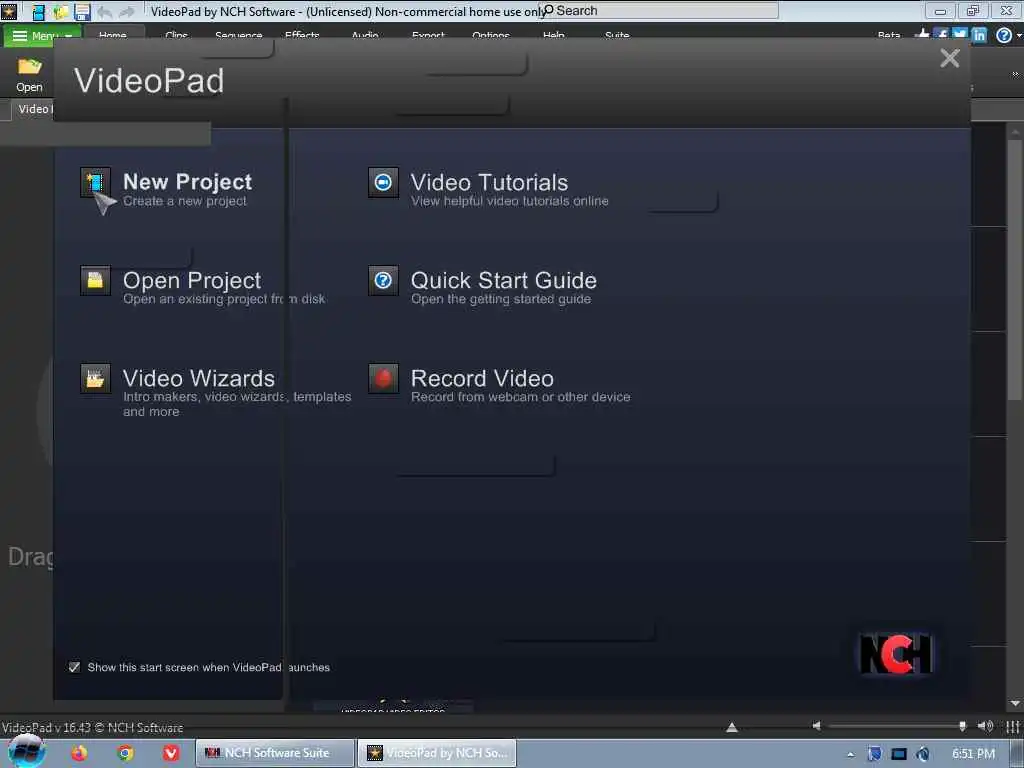Launch Video Wizards option
Screen dimensions: 1024x768
click(199, 378)
